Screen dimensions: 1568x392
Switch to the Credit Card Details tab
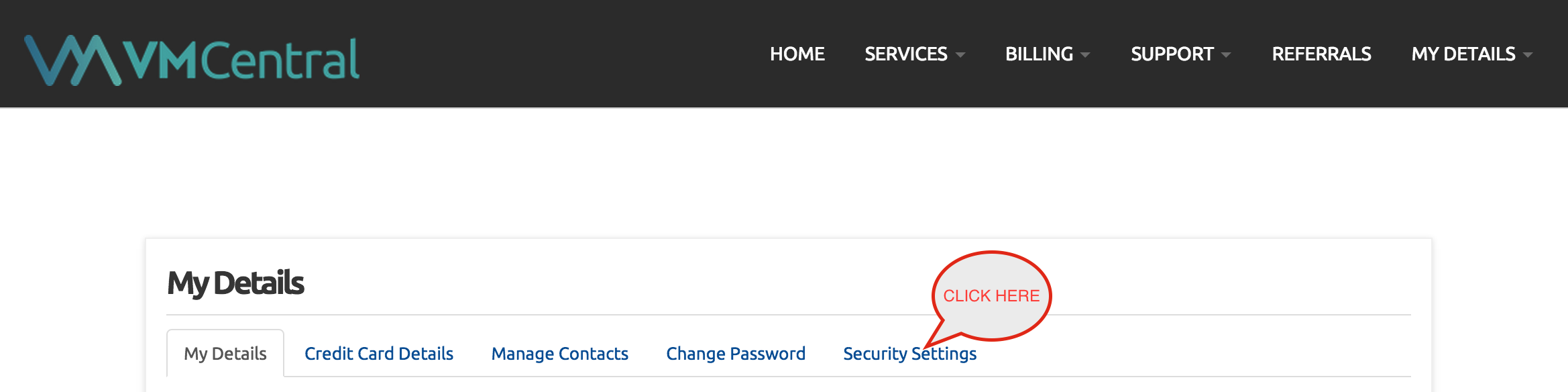(379, 353)
